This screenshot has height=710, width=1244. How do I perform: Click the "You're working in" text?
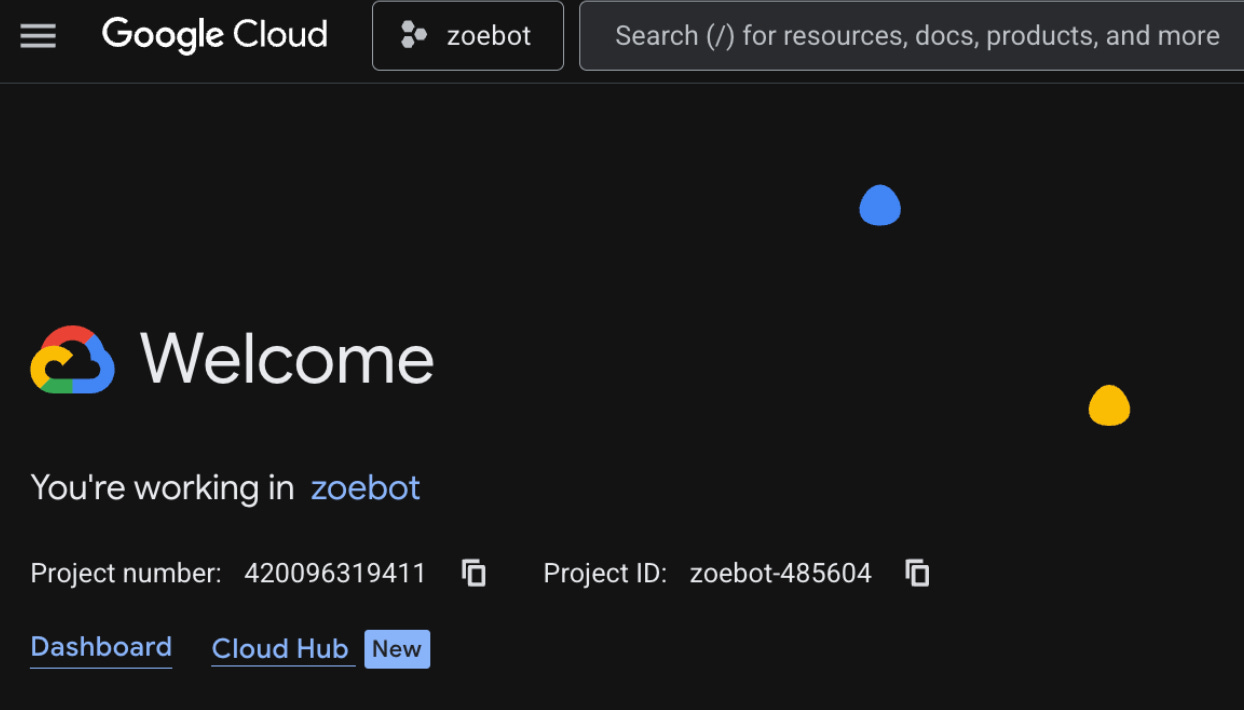[x=162, y=487]
